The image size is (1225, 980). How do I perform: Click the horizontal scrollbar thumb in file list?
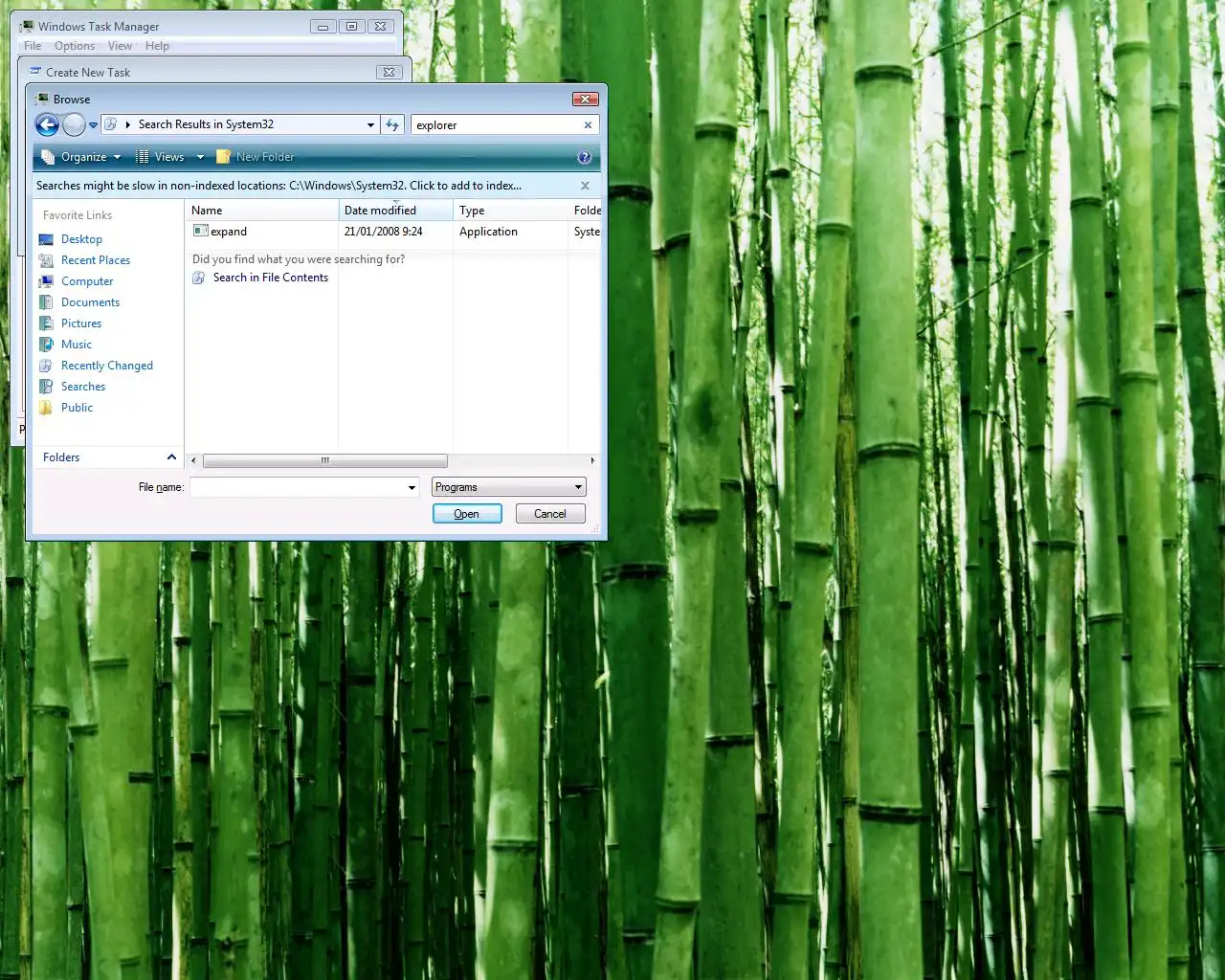(x=325, y=461)
